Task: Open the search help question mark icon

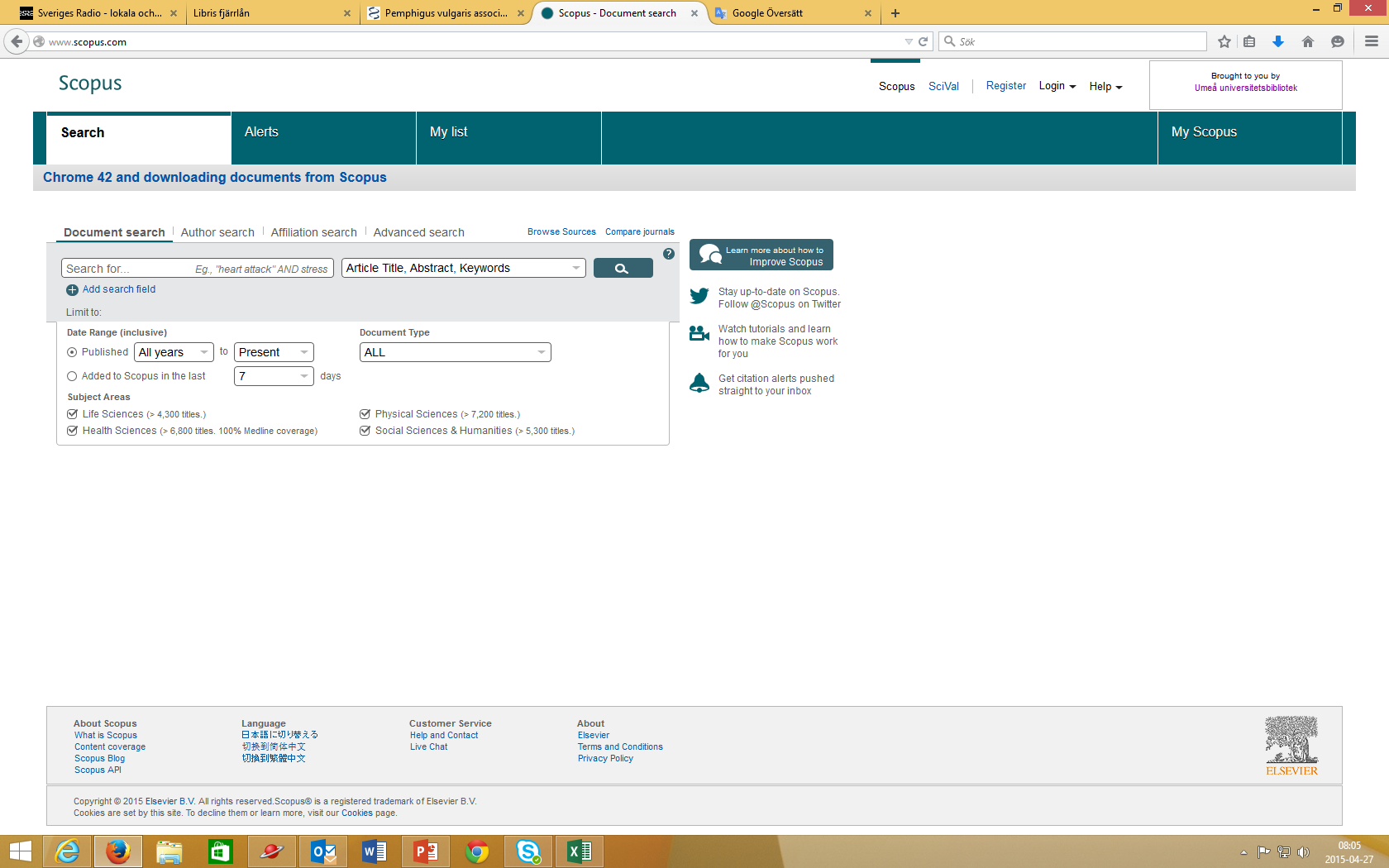Action: pyautogui.click(x=669, y=254)
